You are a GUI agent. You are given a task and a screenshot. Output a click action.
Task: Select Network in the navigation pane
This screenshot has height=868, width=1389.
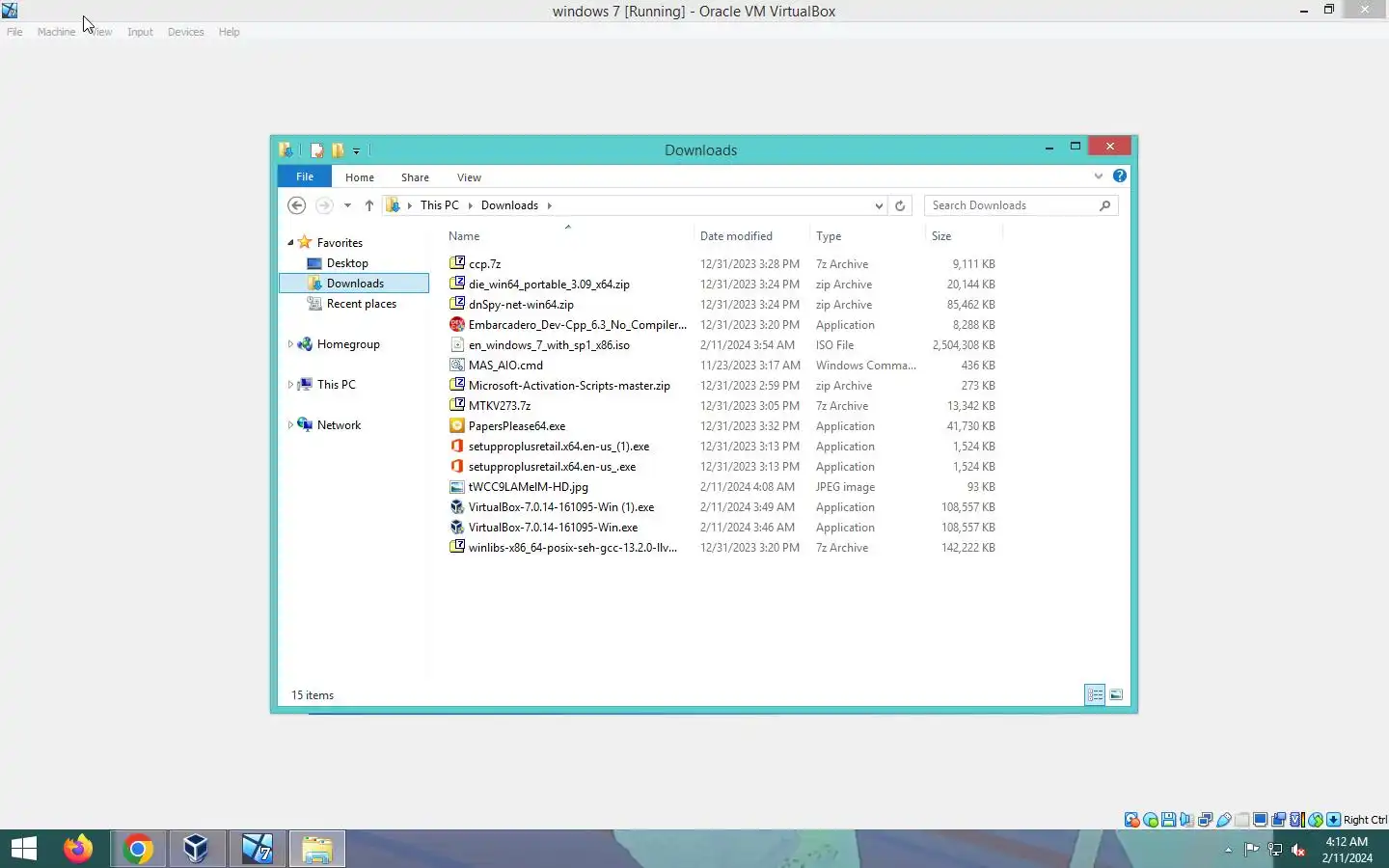click(x=339, y=425)
